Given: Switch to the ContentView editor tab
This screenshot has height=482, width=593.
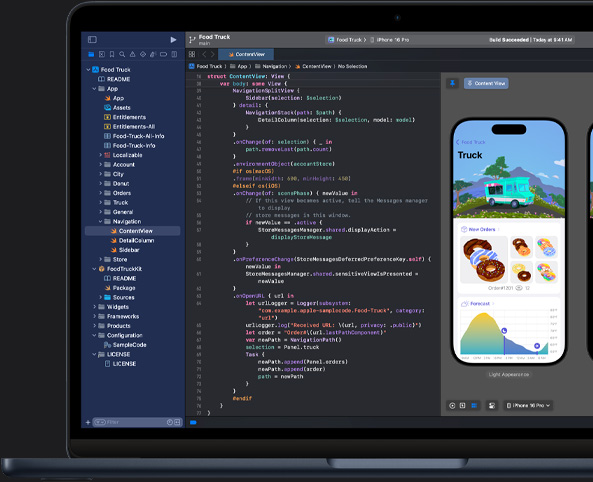Looking at the screenshot, I should (x=246, y=54).
